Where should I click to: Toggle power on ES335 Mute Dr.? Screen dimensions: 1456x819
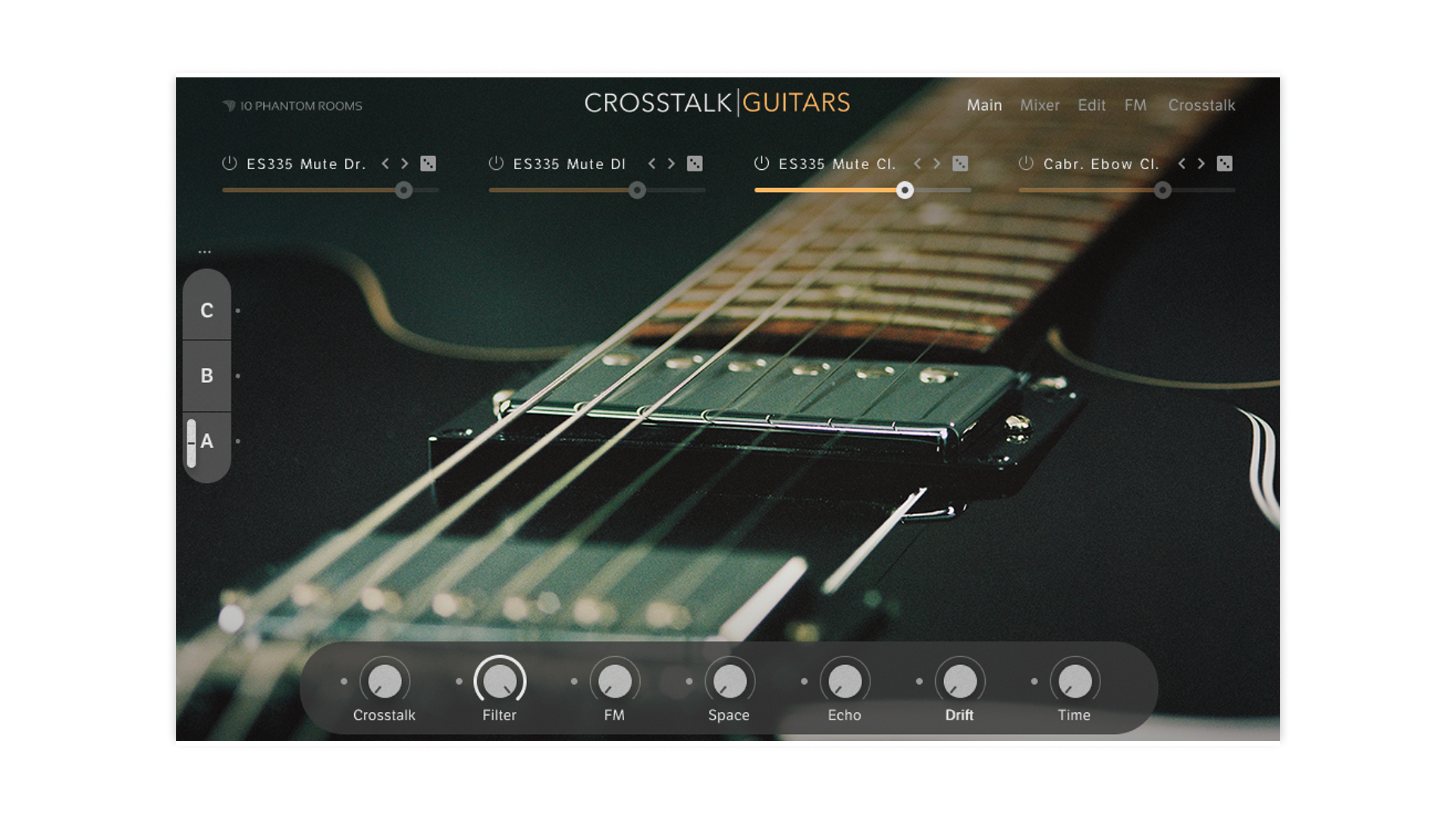(x=229, y=162)
